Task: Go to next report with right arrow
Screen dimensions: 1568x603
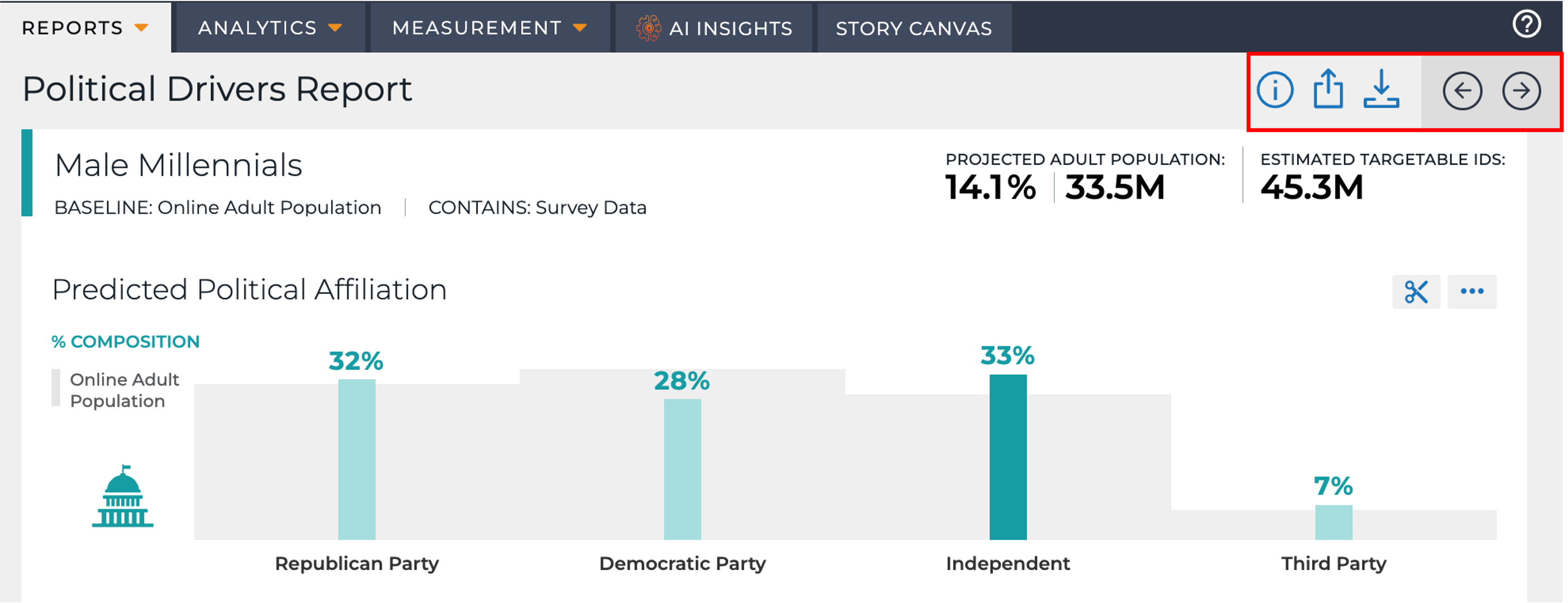Action: coord(1521,91)
